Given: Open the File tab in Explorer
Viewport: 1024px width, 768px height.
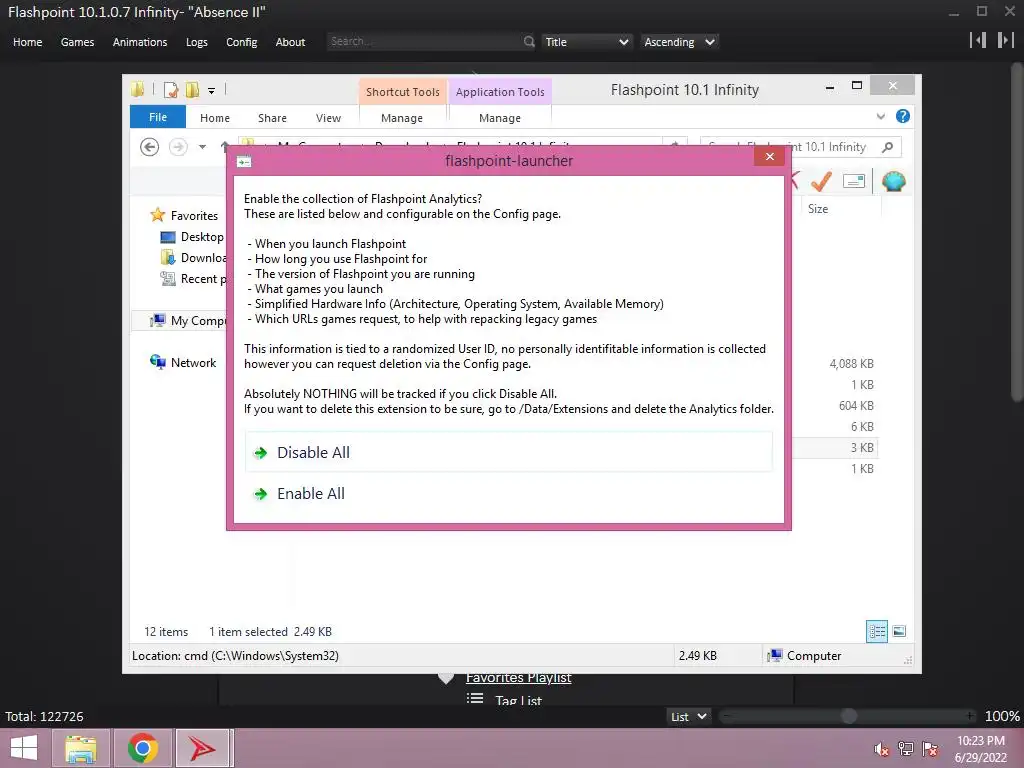Looking at the screenshot, I should click(x=158, y=117).
